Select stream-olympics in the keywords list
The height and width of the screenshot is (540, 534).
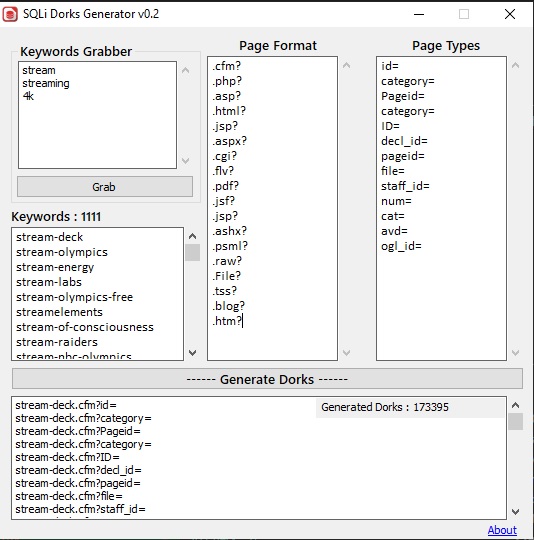click(x=62, y=252)
